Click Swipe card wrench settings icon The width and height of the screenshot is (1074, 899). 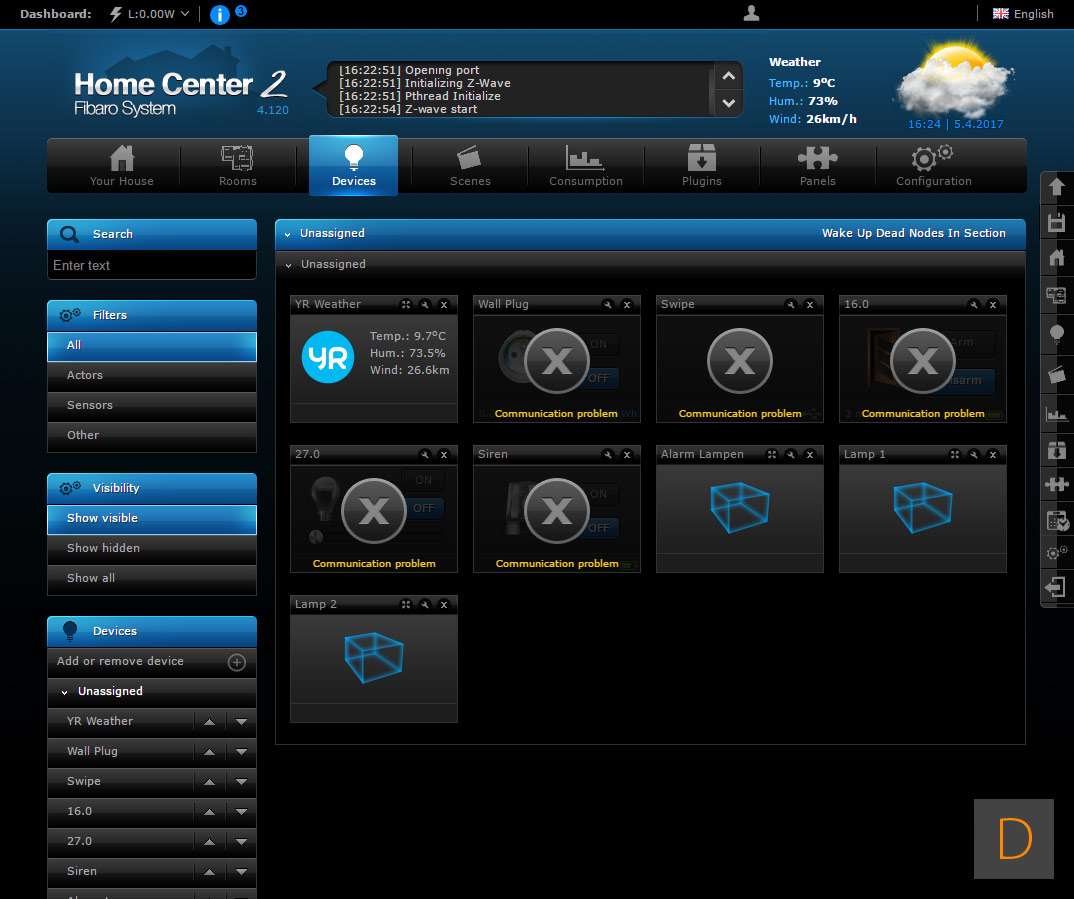[790, 305]
